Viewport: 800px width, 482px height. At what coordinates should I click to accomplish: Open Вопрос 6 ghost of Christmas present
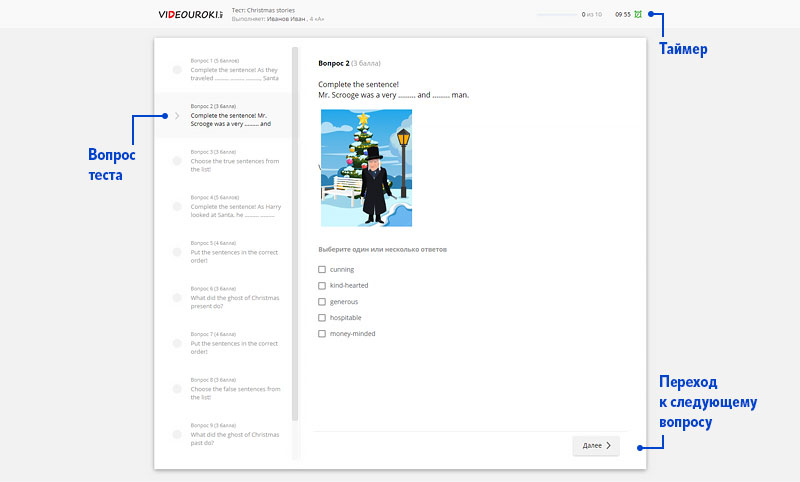pyautogui.click(x=223, y=297)
